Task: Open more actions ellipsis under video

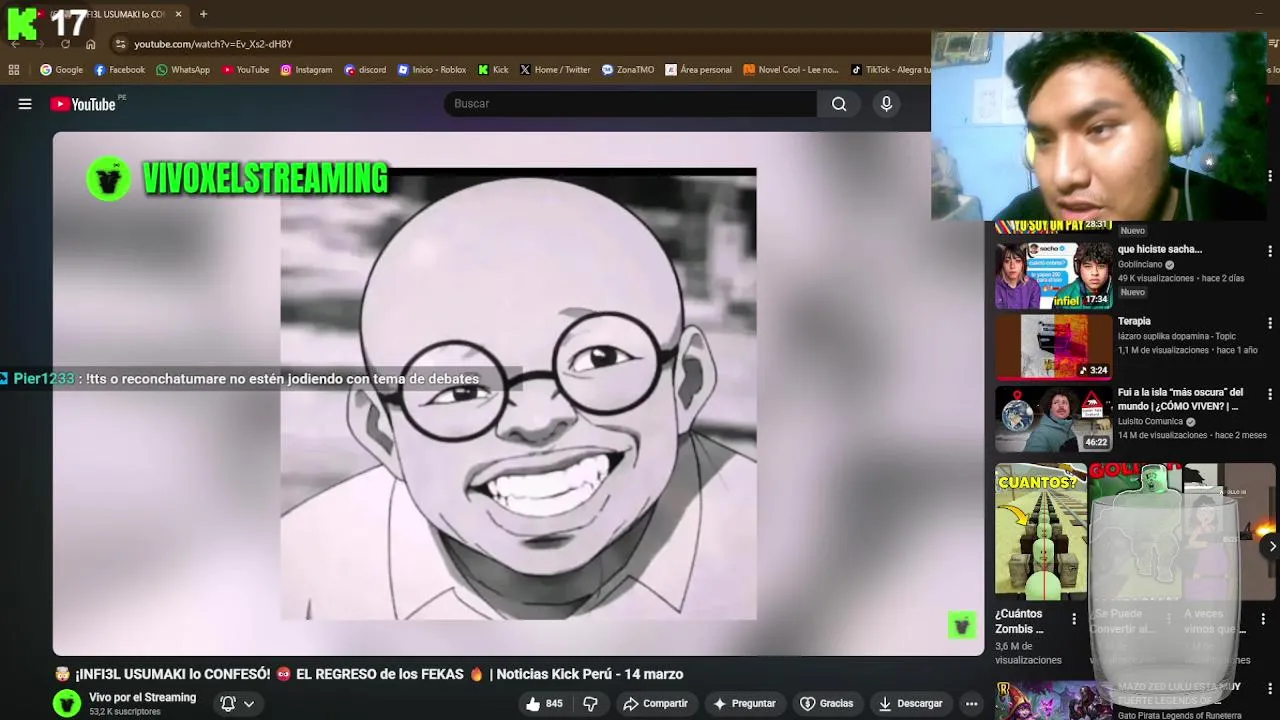Action: (971, 704)
